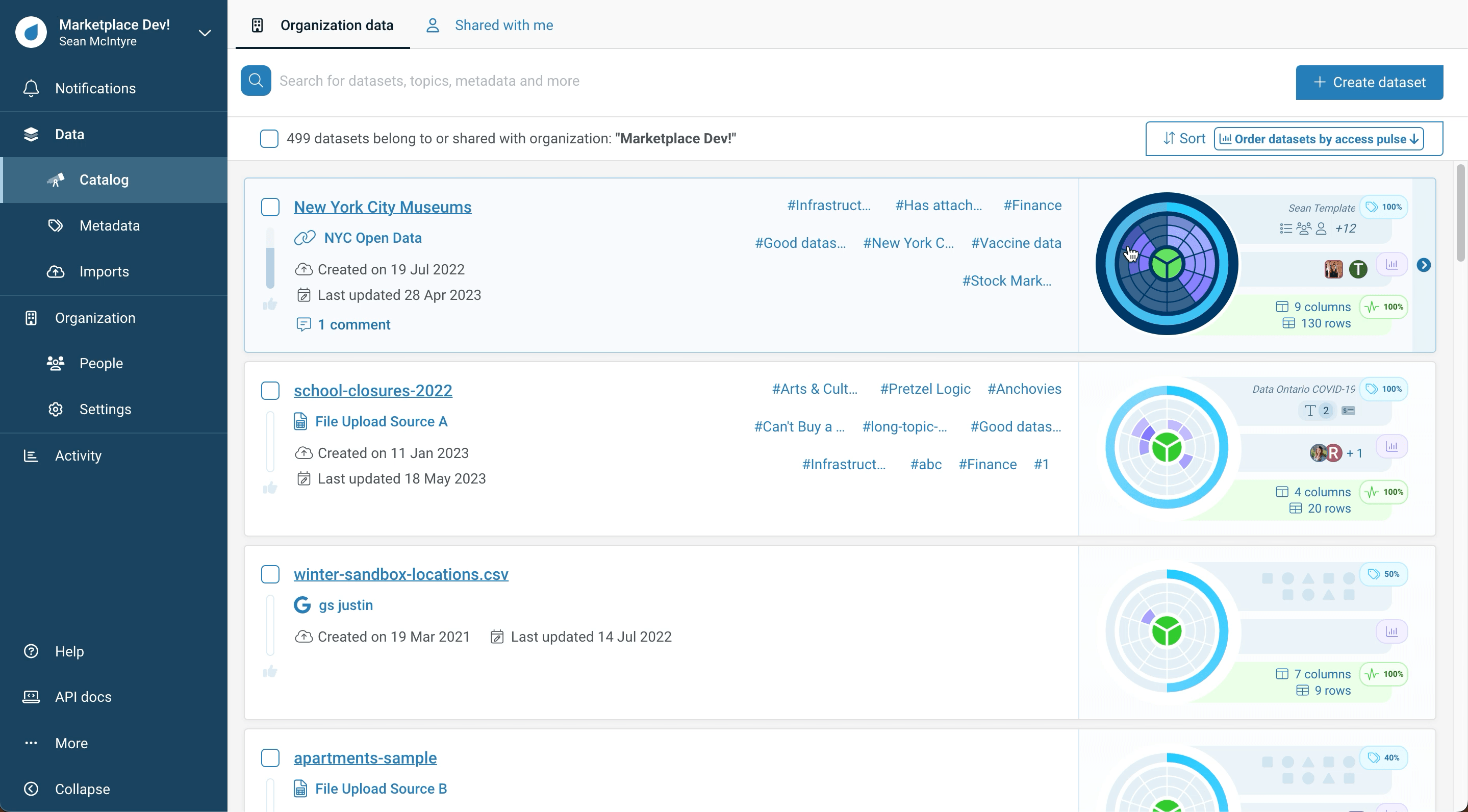Click the access chart icon on Museums card
The width and height of the screenshot is (1468, 812).
pos(1391,264)
